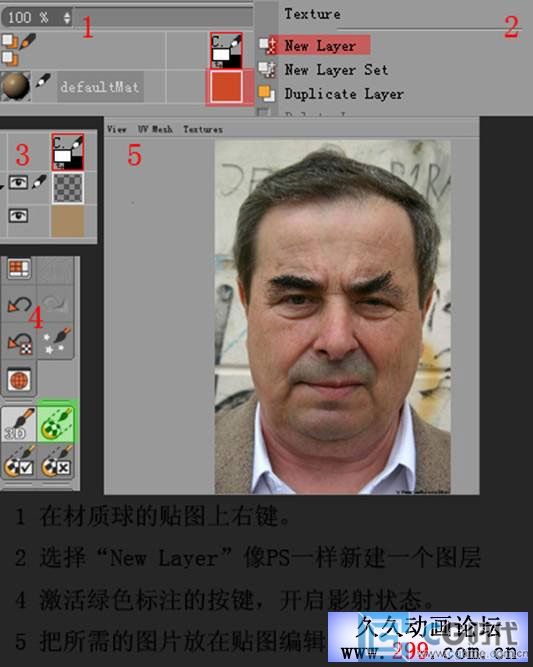
Task: Select the checkerboard transparent layer thumbnail
Action: [68, 188]
